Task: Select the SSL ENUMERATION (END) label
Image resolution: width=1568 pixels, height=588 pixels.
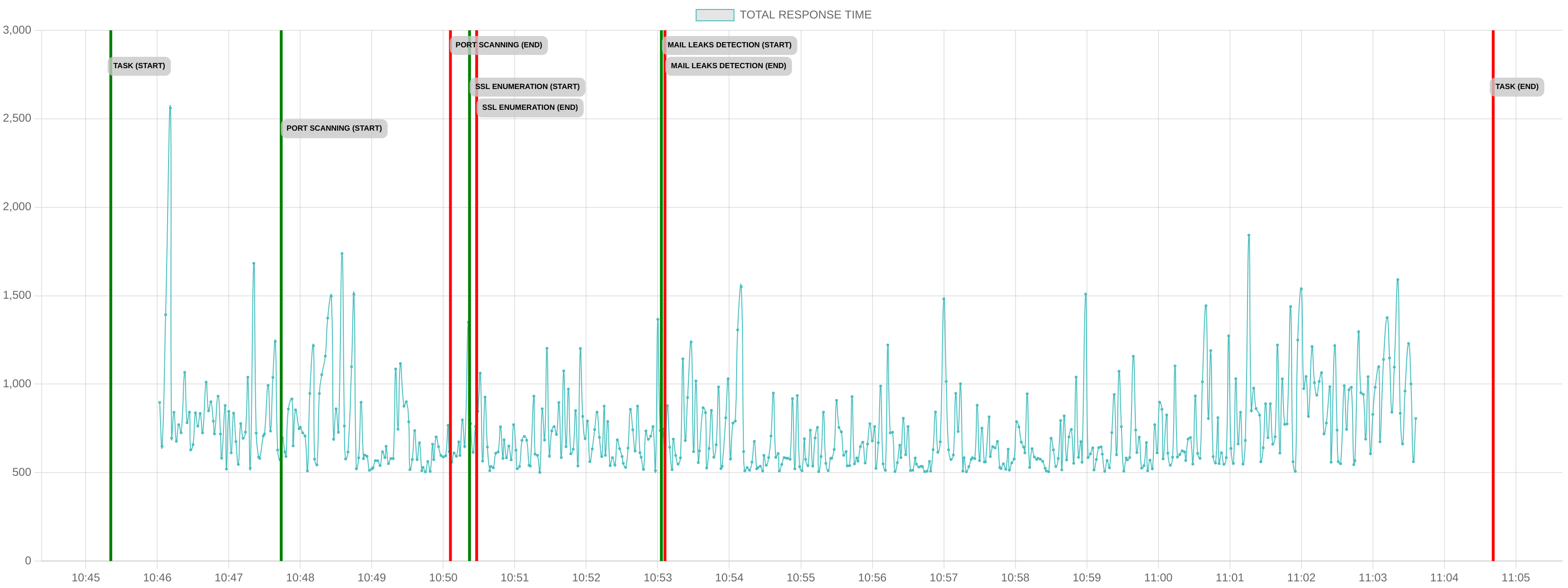Action: click(x=530, y=108)
